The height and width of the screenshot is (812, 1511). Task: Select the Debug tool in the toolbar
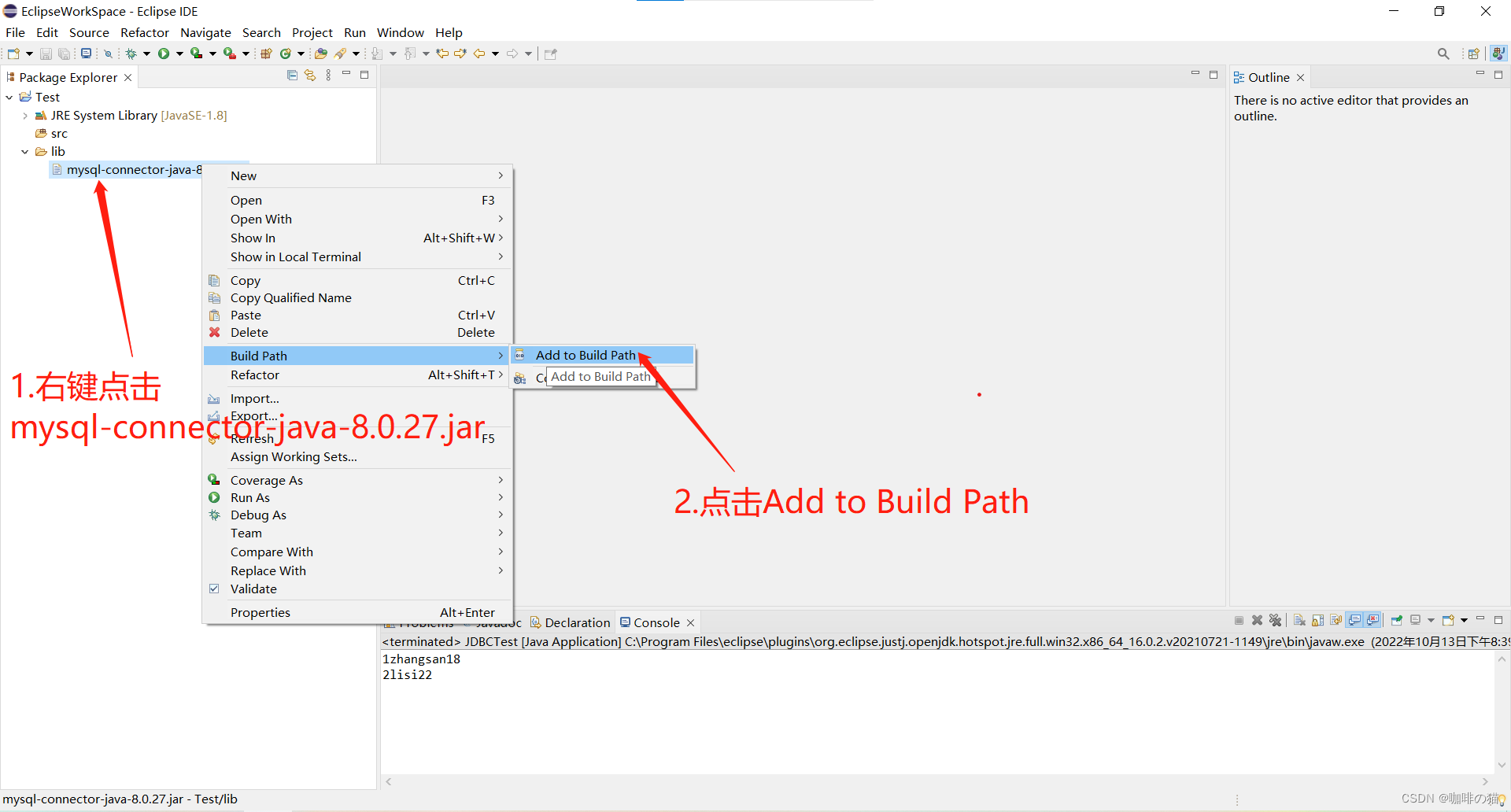(x=132, y=54)
